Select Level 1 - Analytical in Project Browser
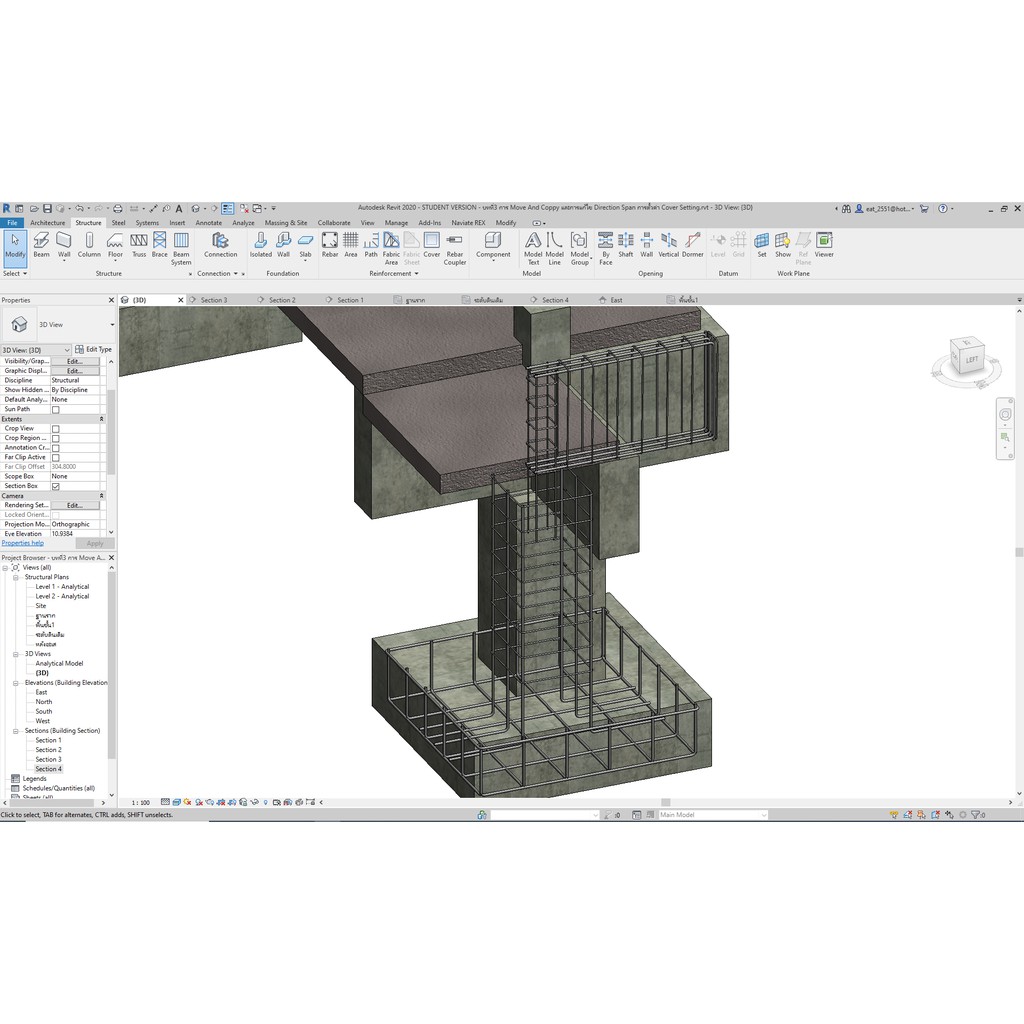 (62, 586)
